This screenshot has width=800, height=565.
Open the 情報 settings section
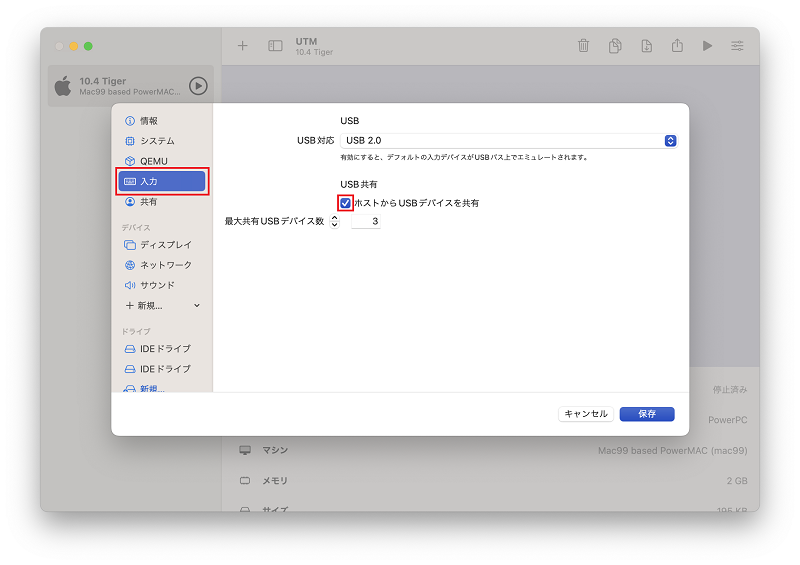tap(161, 121)
